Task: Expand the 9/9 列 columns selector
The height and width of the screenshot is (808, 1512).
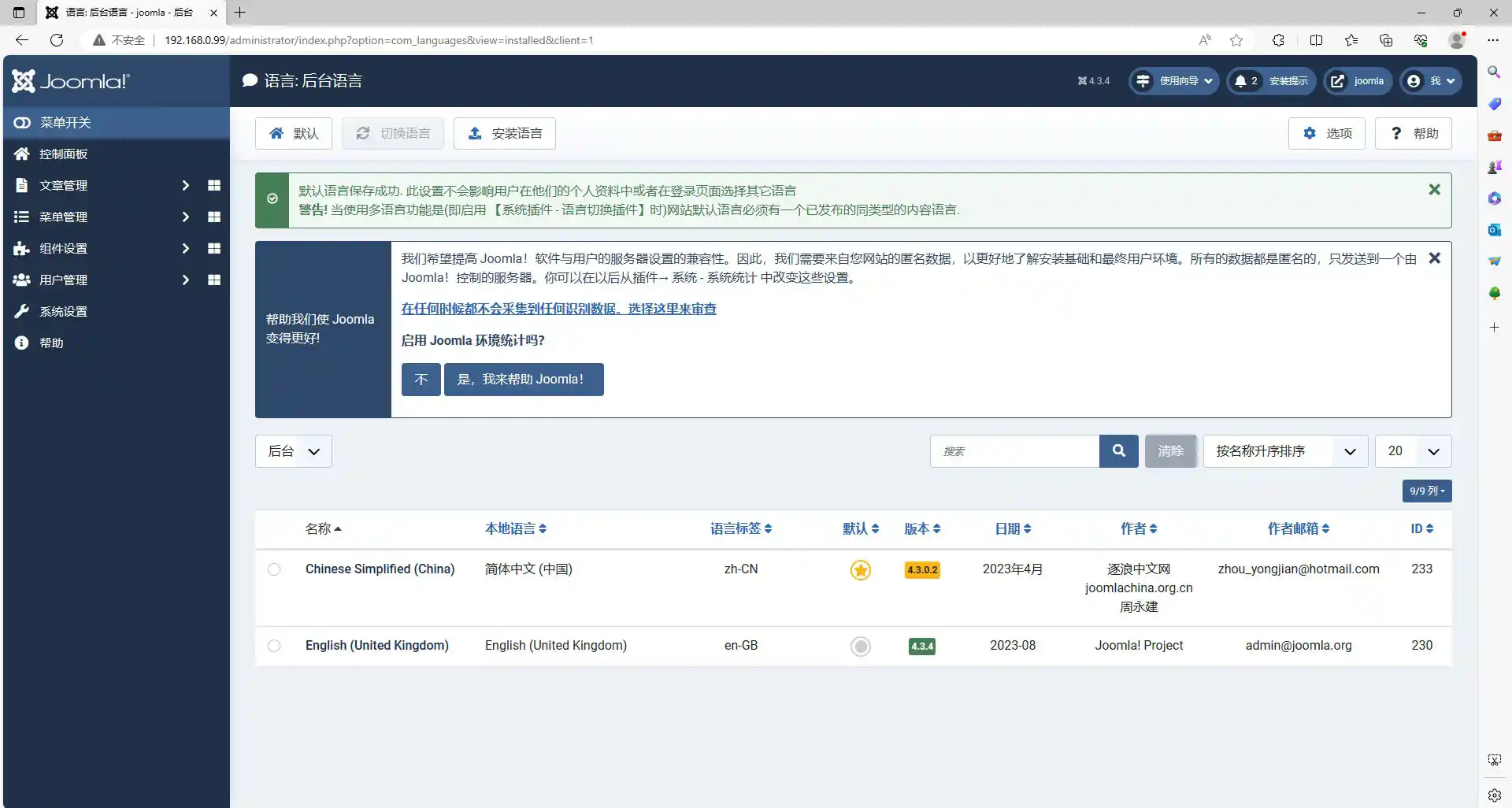Action: click(1426, 491)
